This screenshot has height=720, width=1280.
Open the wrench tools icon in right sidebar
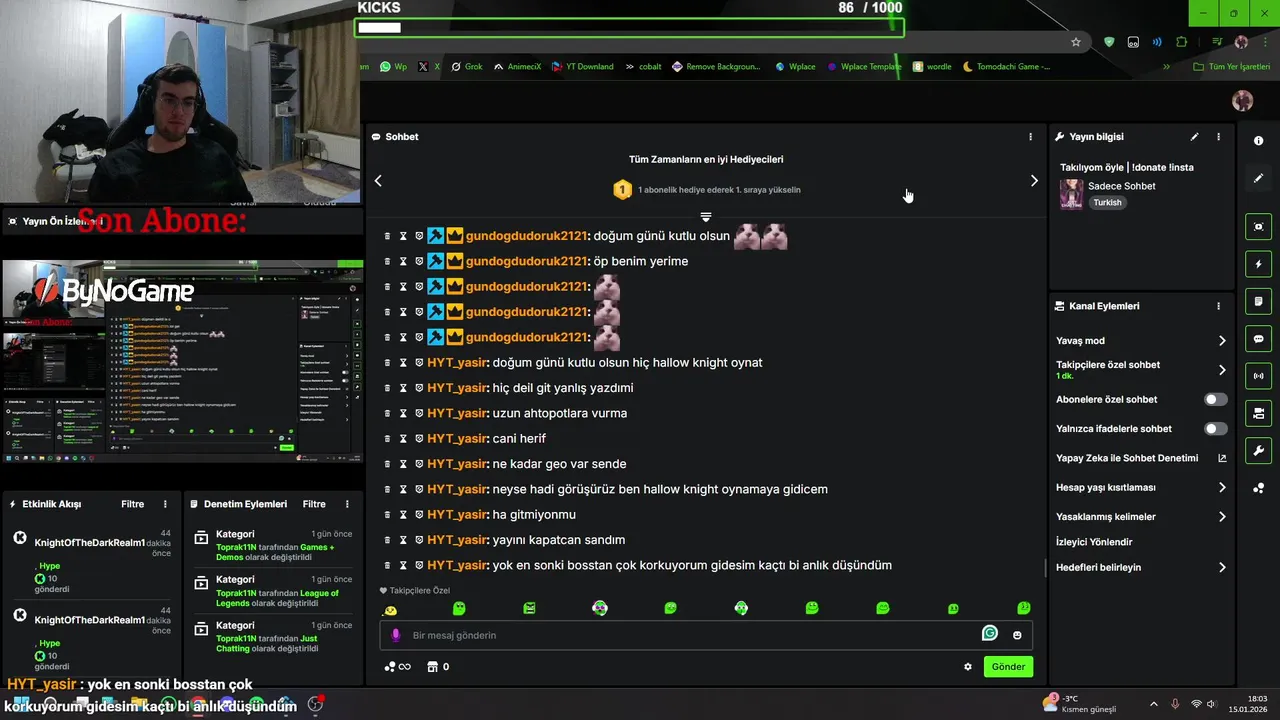[x=1258, y=451]
